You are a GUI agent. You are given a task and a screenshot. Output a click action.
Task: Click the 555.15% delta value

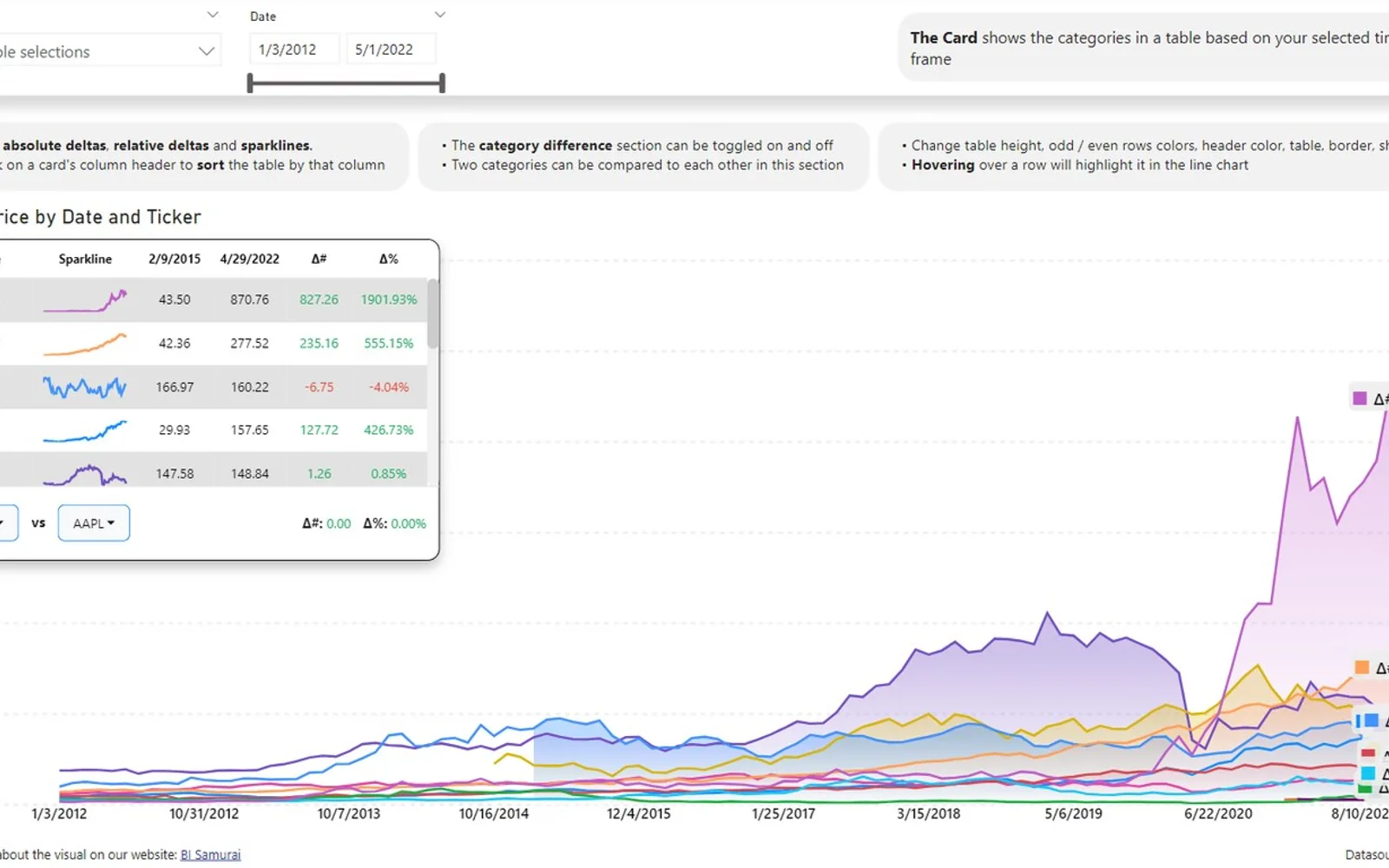pyautogui.click(x=389, y=343)
